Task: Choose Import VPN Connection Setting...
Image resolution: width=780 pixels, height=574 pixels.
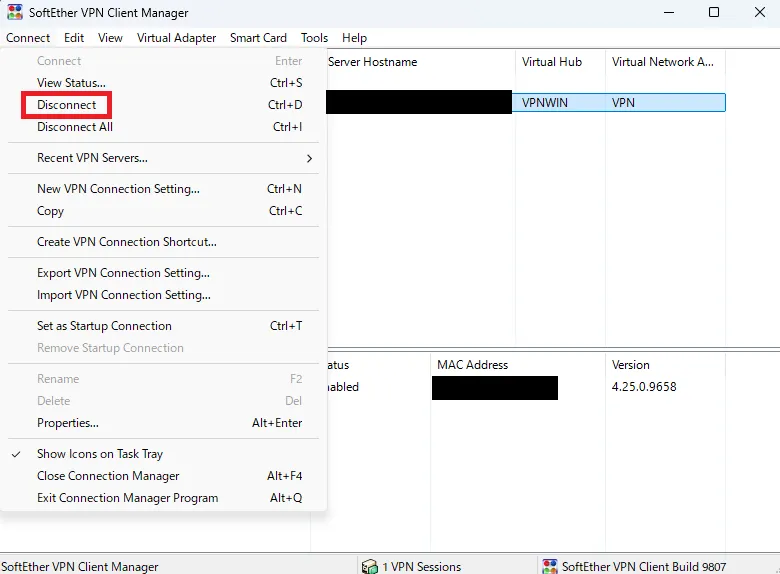Action: (x=164, y=295)
